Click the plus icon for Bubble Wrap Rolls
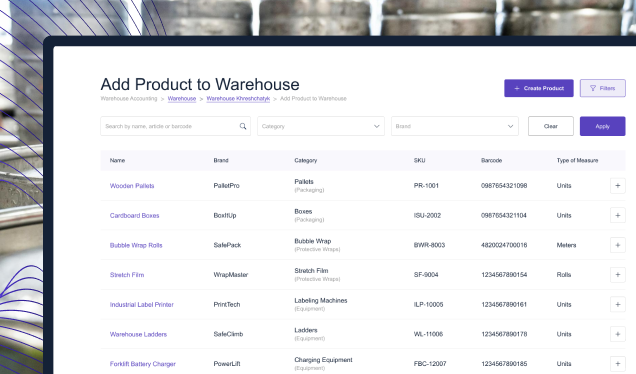Screen dimensions: 636x374 tap(617, 245)
